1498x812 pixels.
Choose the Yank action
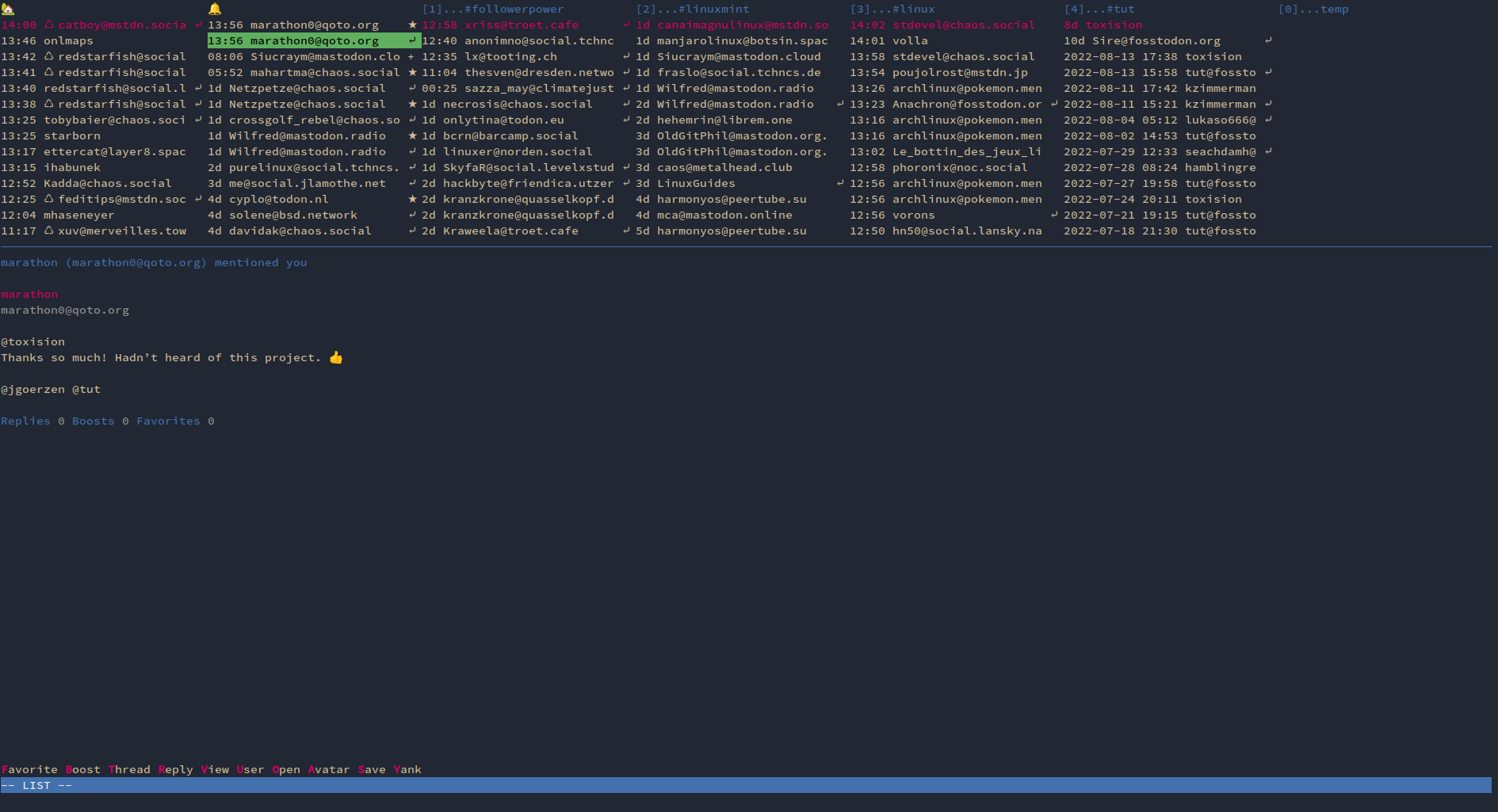(407, 769)
